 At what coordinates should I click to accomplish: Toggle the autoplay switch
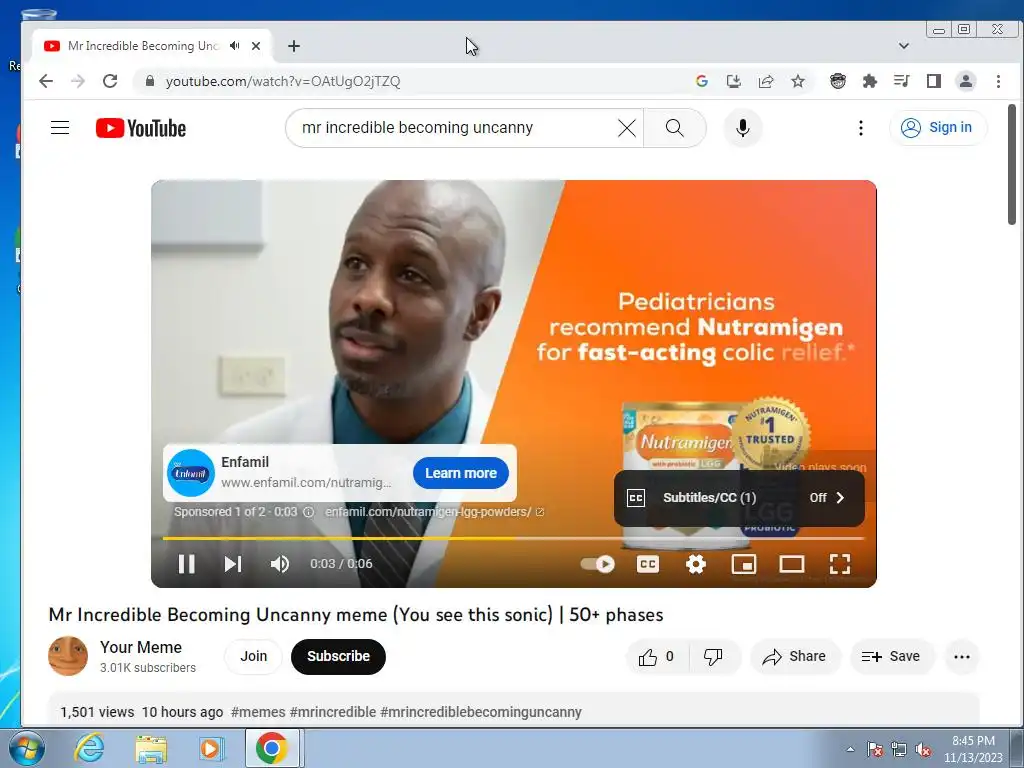tap(598, 564)
